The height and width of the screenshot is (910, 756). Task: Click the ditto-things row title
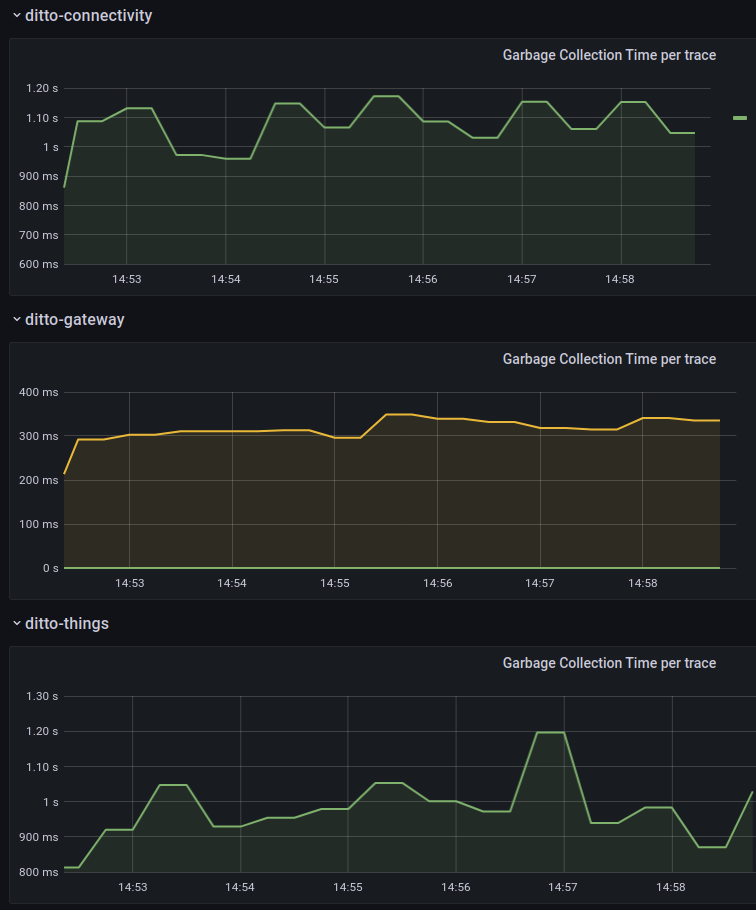[x=67, y=624]
